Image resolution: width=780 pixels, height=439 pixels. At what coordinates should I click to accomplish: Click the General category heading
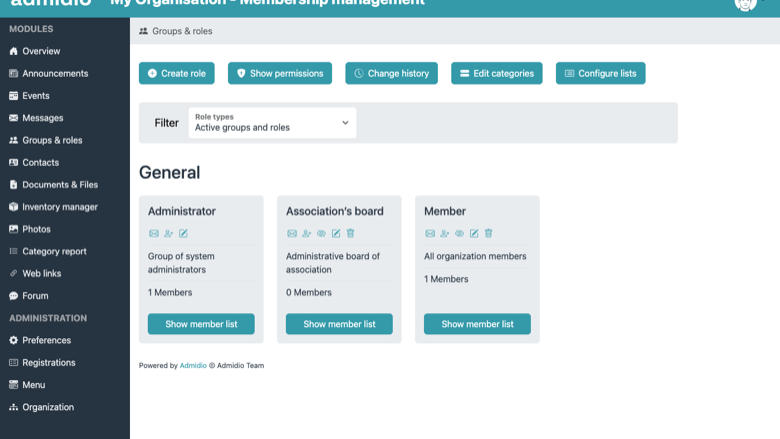point(169,173)
